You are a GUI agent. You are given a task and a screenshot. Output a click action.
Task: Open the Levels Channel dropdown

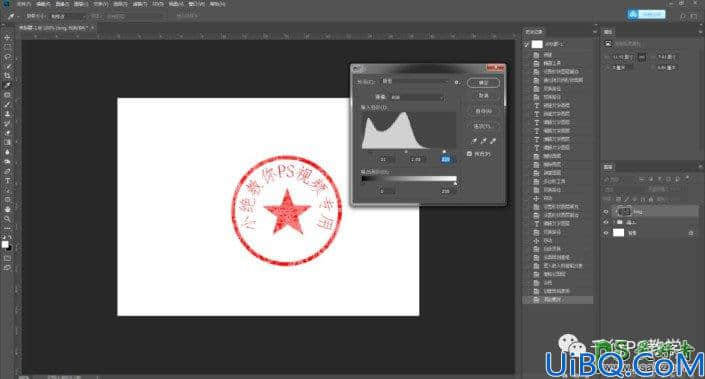tap(417, 97)
